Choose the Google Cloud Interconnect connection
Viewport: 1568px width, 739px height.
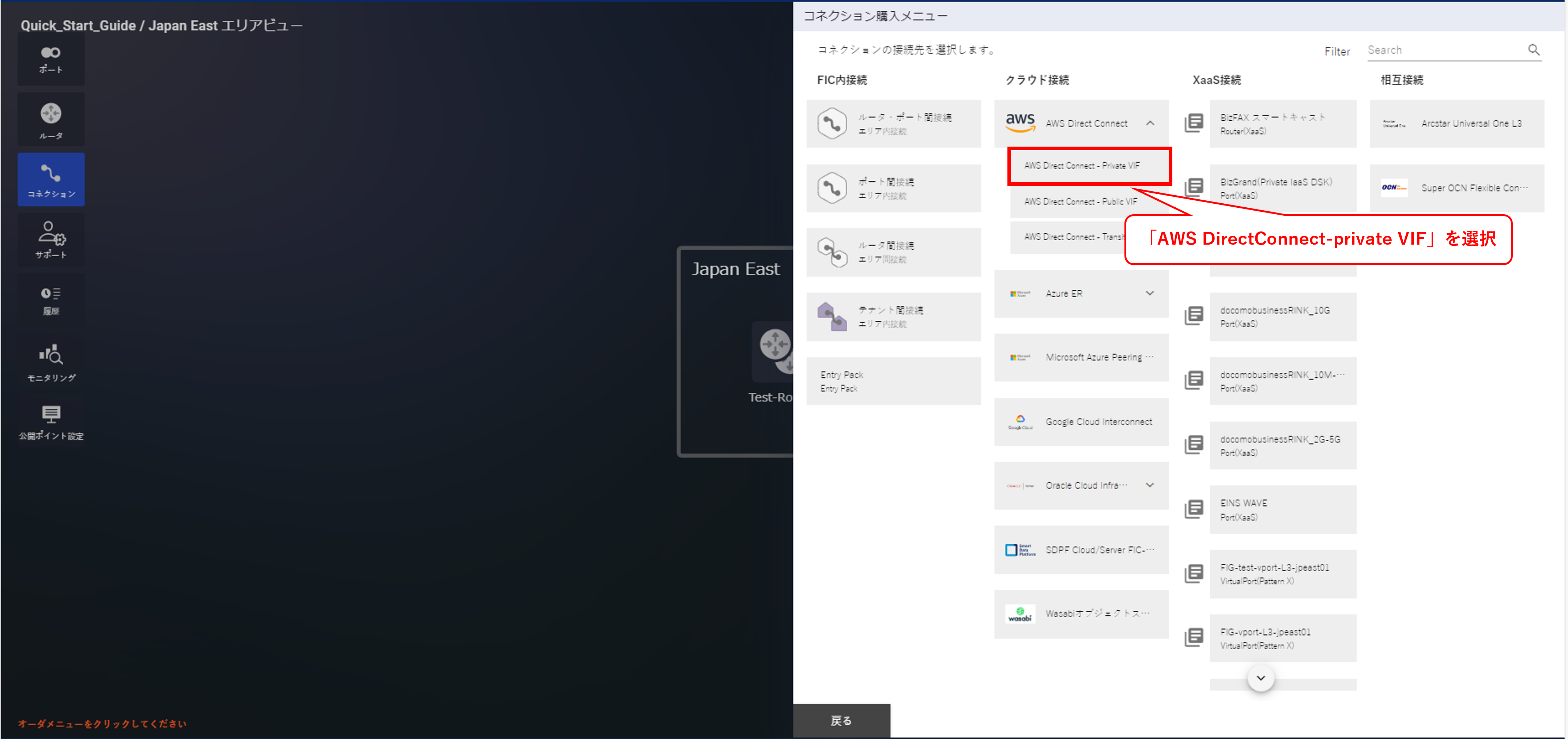[x=1081, y=422]
